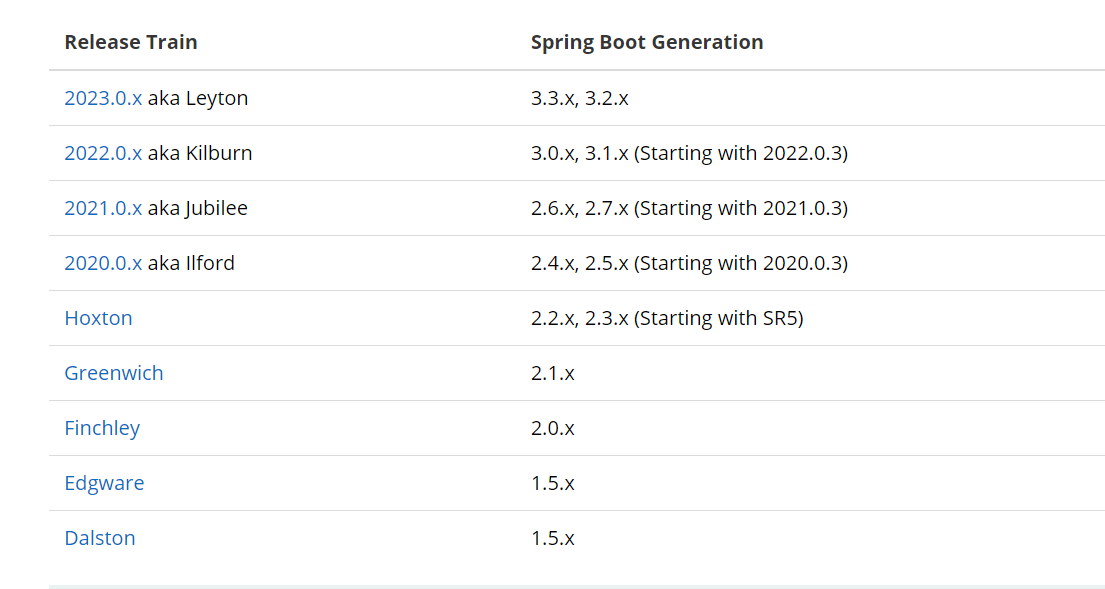Open the 2022.0.x release train link
Image resolution: width=1105 pixels, height=589 pixels.
[x=103, y=153]
